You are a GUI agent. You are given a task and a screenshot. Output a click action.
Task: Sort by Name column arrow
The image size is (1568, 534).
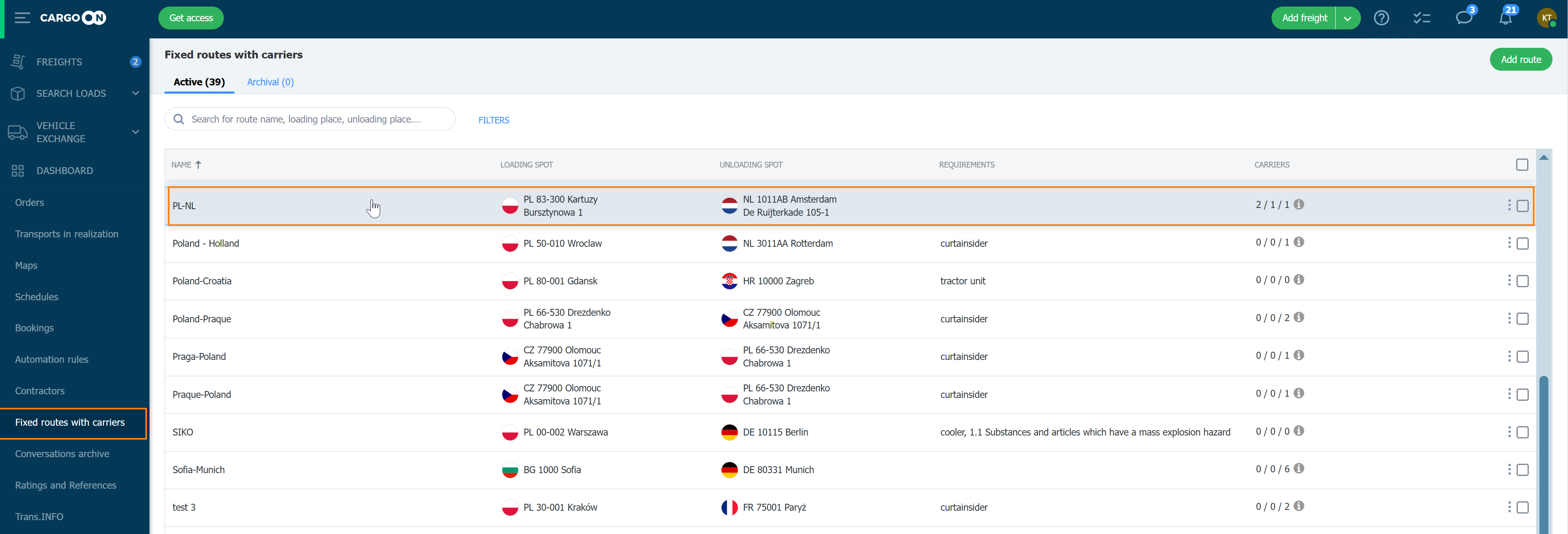tap(198, 164)
